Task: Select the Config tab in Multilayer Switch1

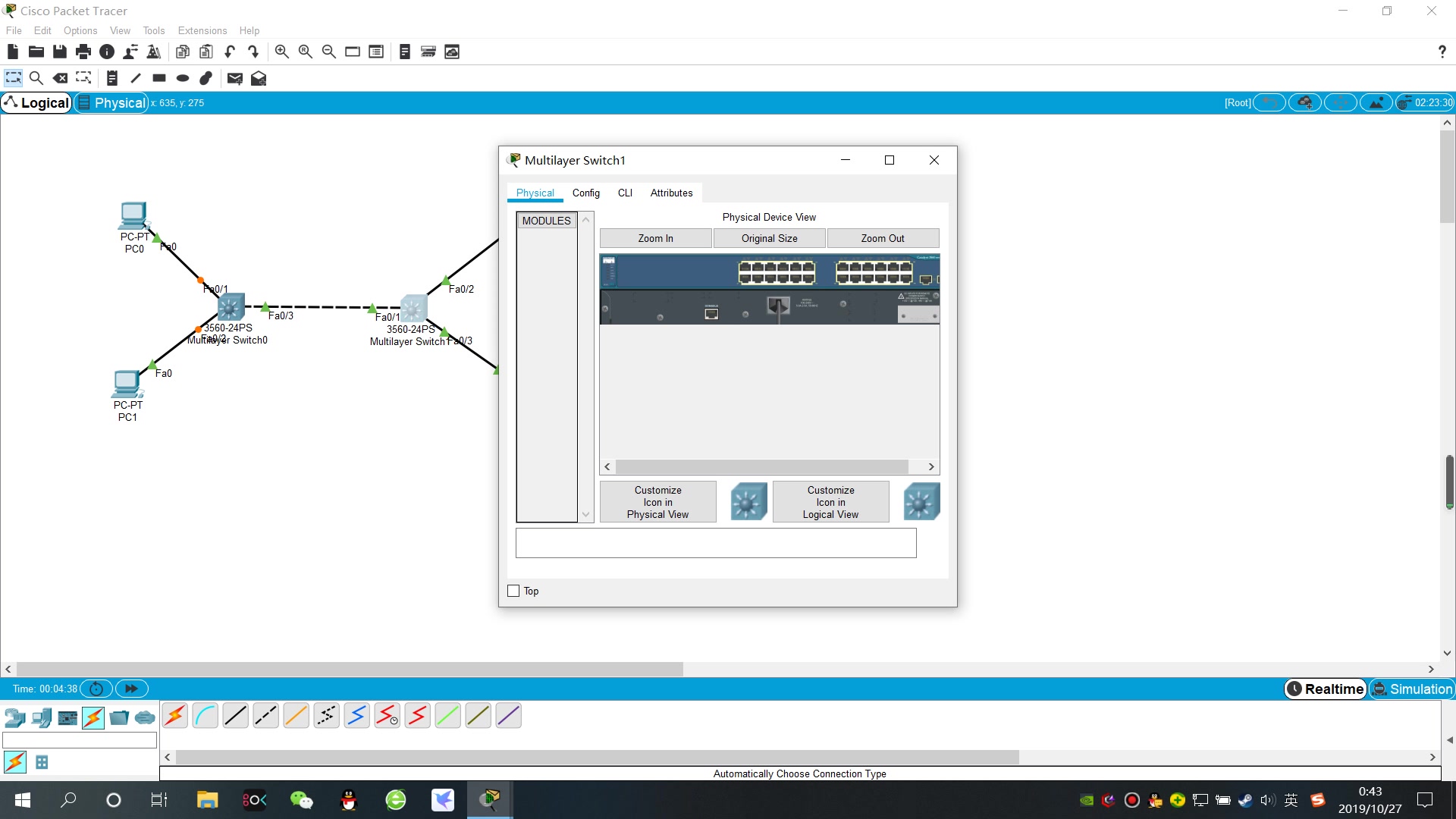Action: click(x=585, y=192)
